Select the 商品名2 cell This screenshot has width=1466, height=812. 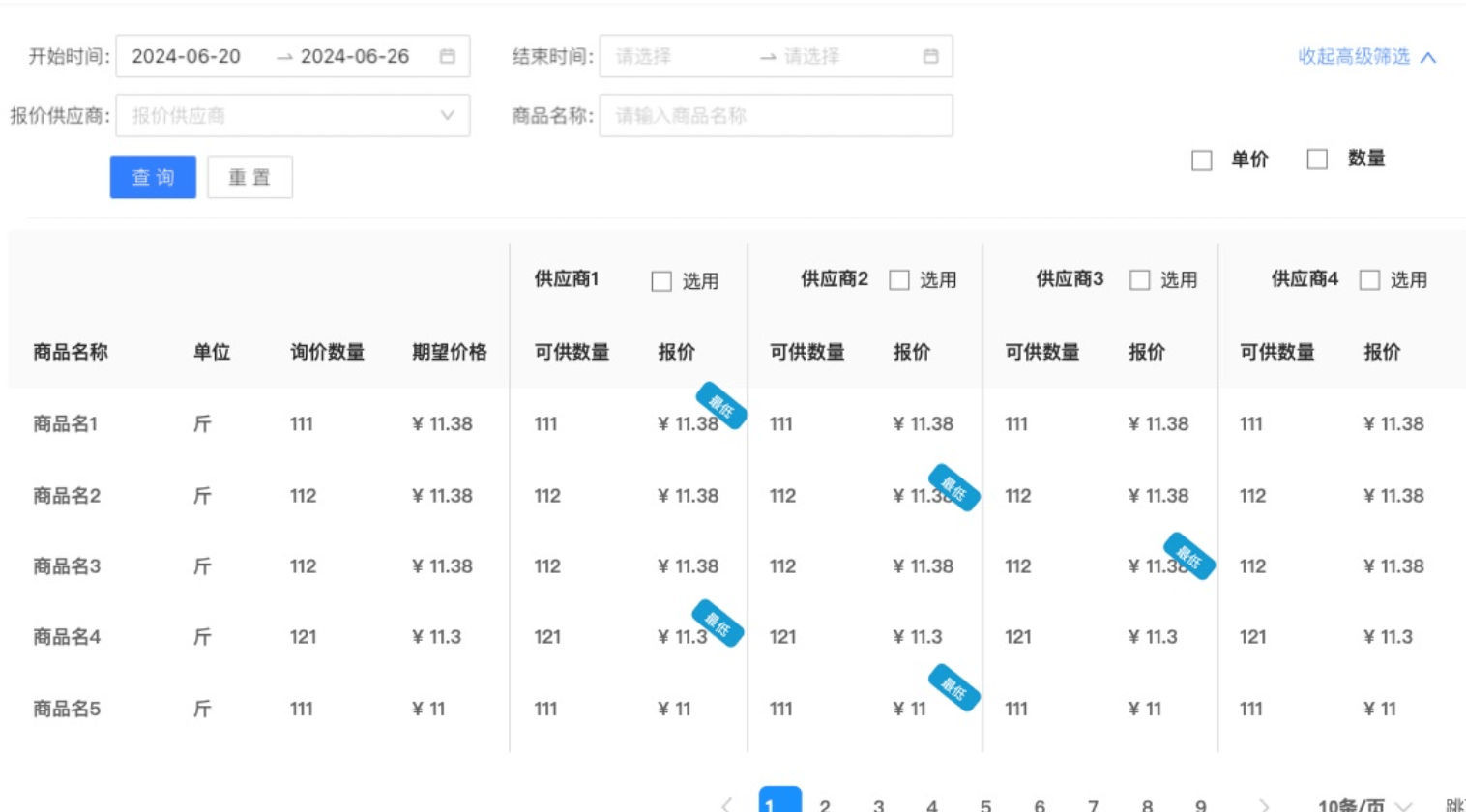click(x=67, y=496)
